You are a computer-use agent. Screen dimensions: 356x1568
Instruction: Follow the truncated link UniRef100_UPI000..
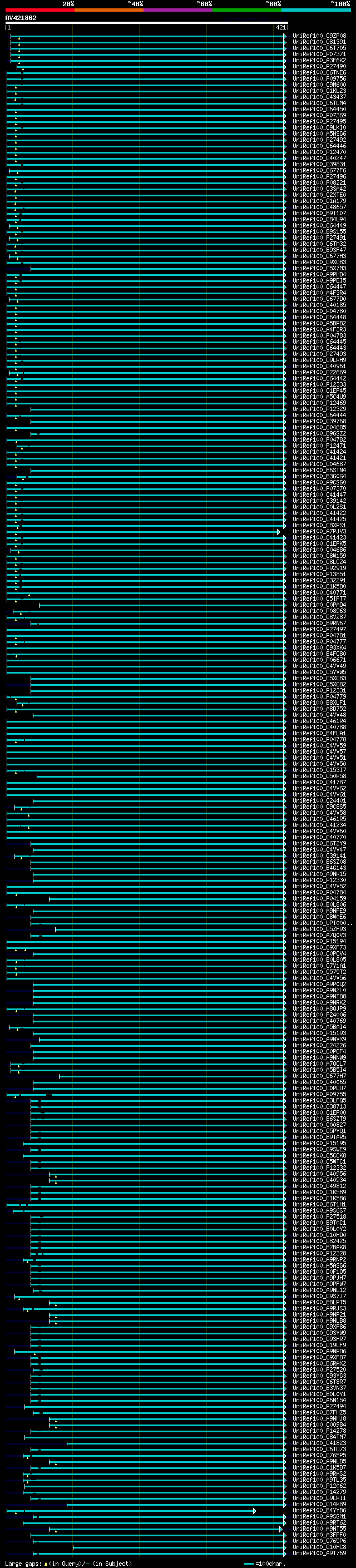tap(322, 923)
